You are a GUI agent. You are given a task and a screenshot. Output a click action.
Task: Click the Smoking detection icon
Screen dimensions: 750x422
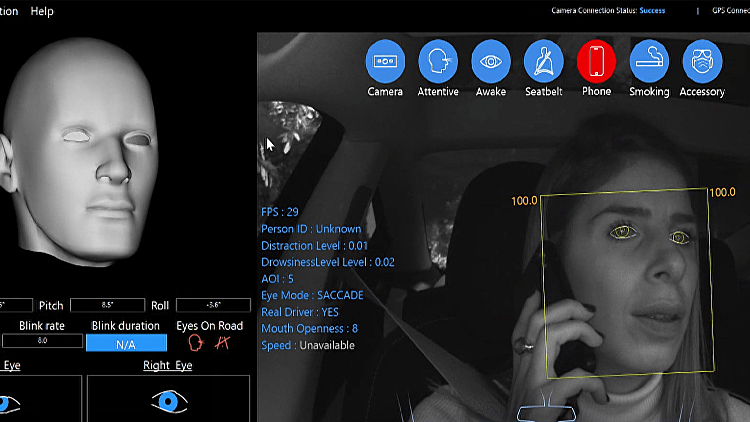[x=649, y=61]
